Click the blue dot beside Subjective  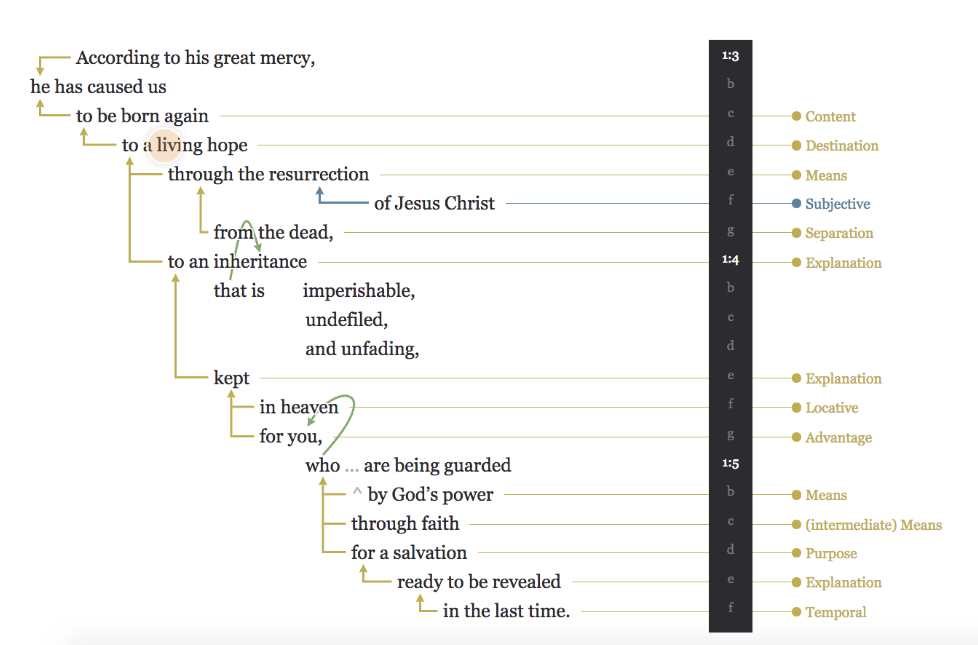coord(796,204)
